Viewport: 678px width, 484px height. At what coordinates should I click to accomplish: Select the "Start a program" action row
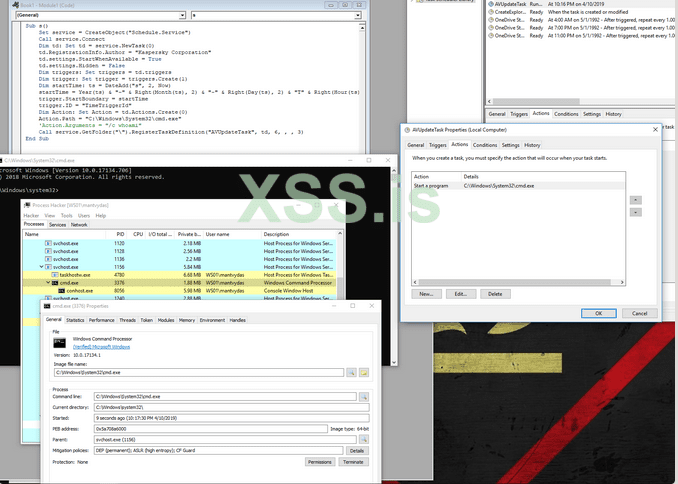[518, 186]
